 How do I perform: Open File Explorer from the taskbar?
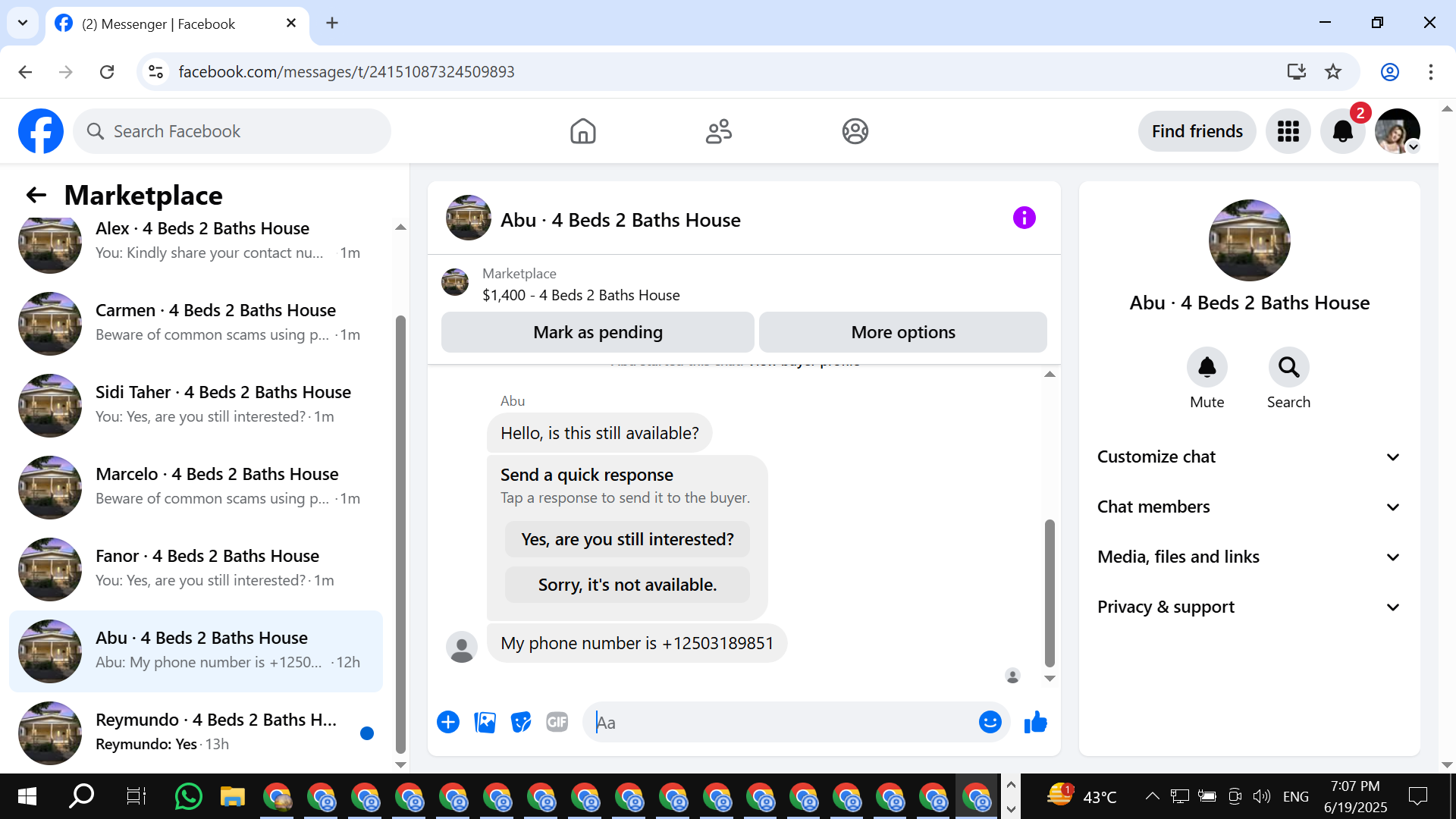click(233, 796)
